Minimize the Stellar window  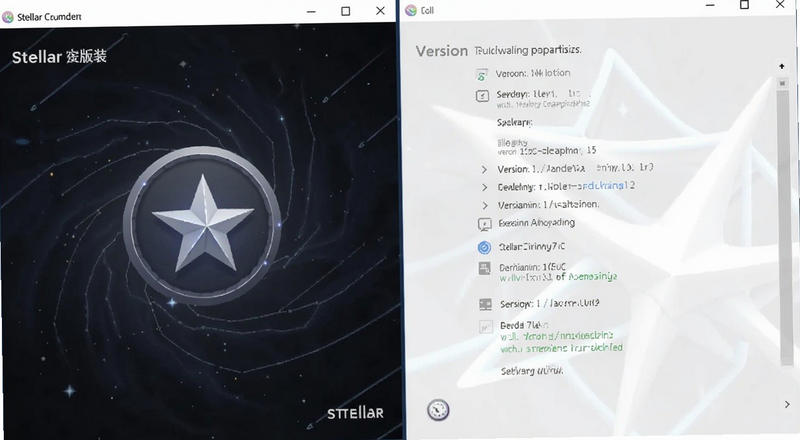[311, 11]
